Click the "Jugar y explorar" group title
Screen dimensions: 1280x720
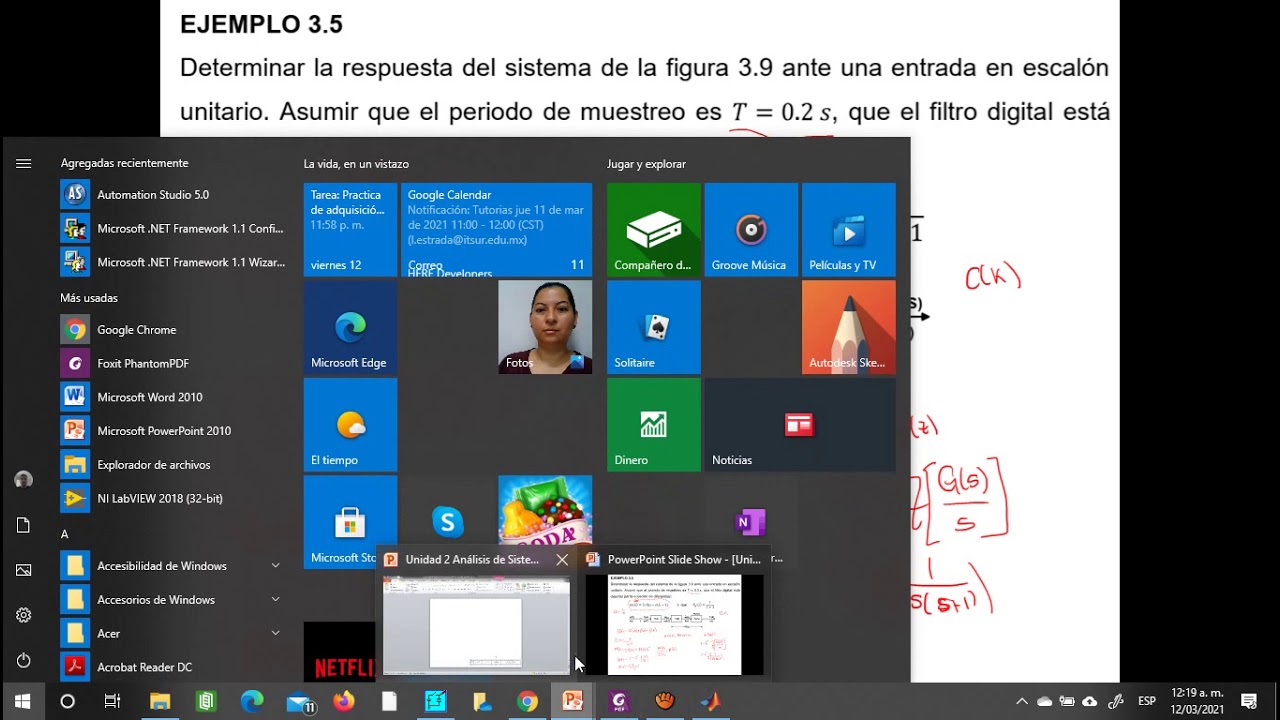pos(646,164)
